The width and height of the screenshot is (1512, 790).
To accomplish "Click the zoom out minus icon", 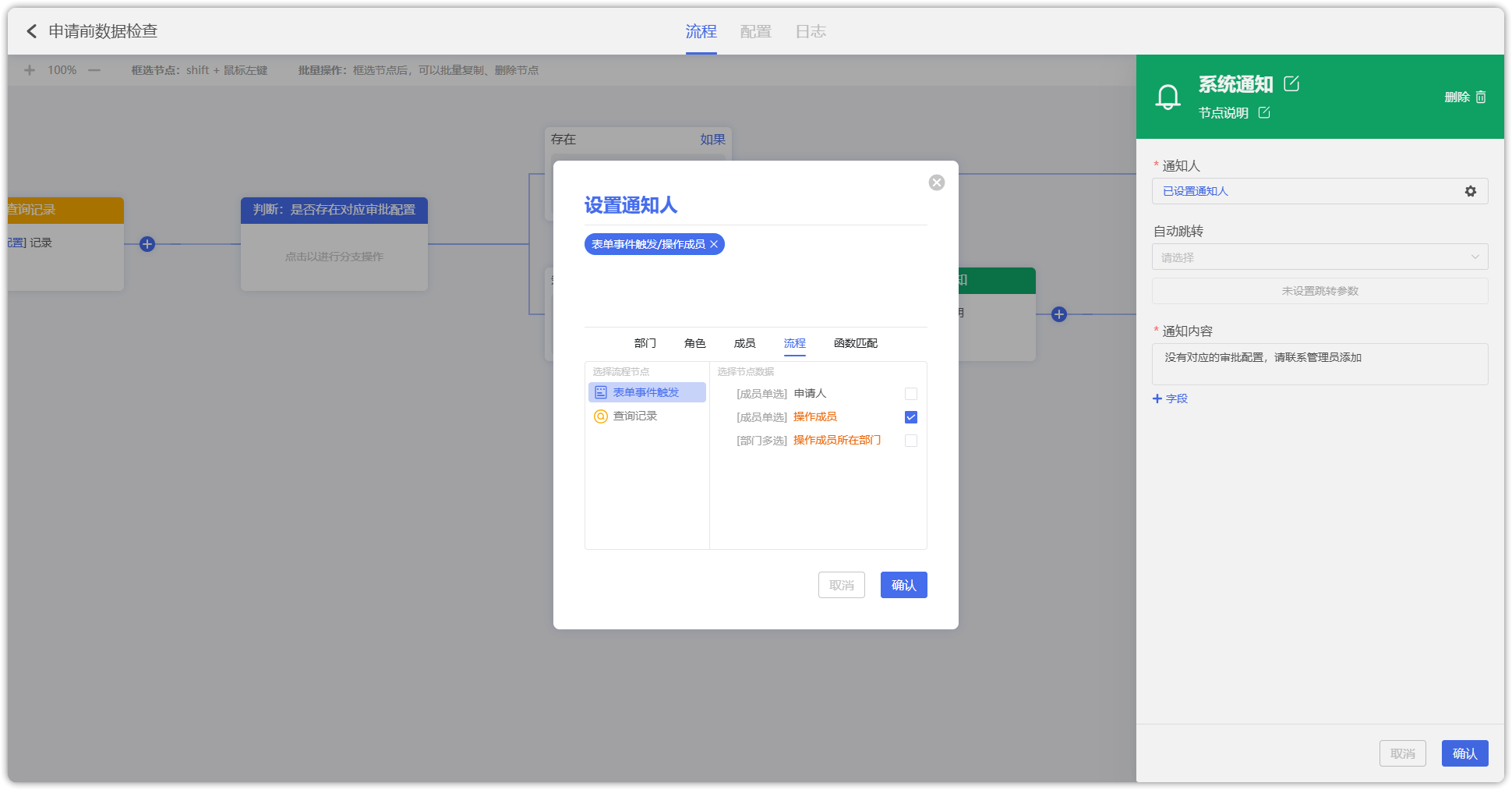I will click(x=94, y=70).
